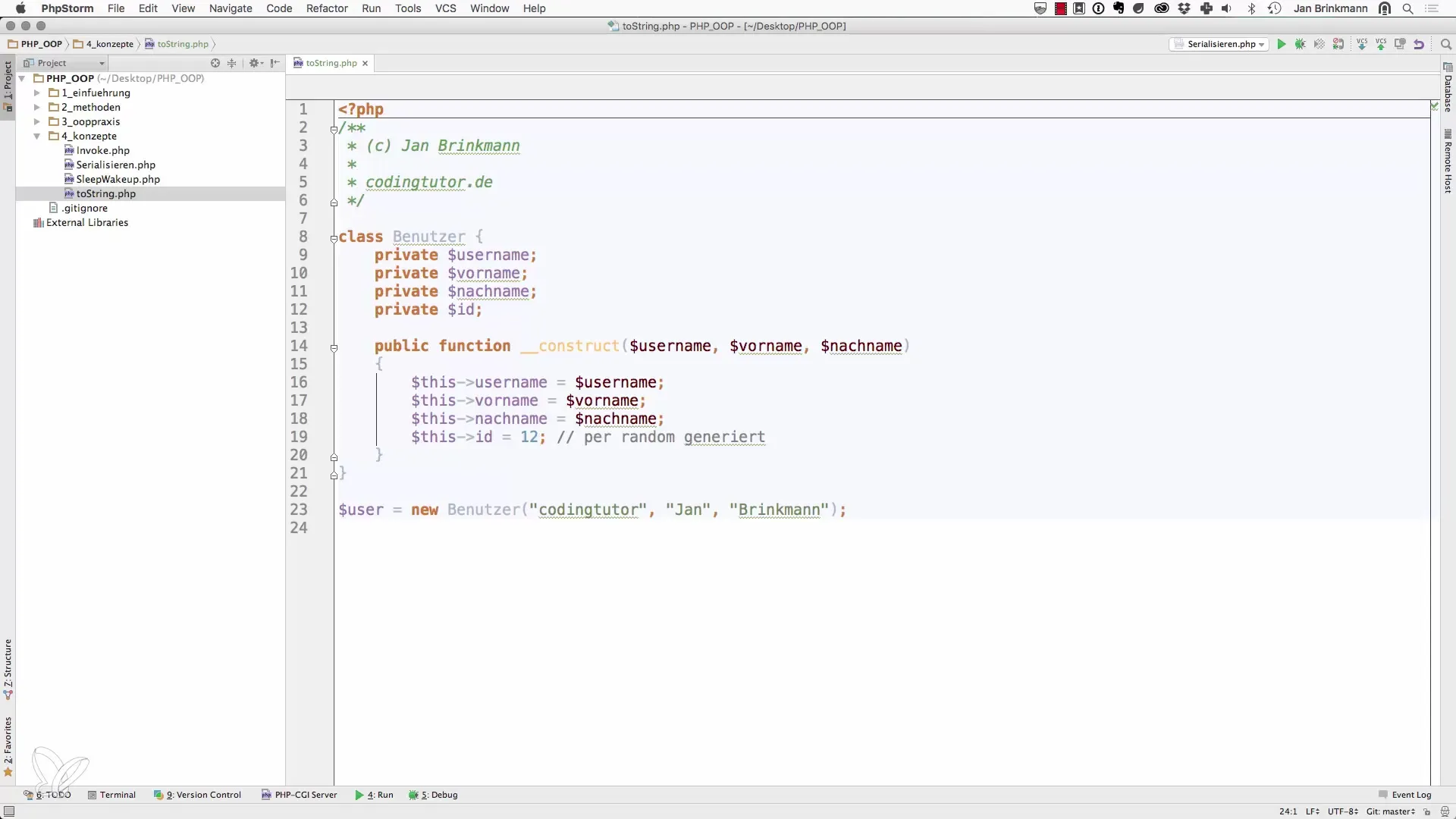Viewport: 1456px width, 819px height.
Task: Collapse the PHP_OOP root node
Action: [22, 78]
